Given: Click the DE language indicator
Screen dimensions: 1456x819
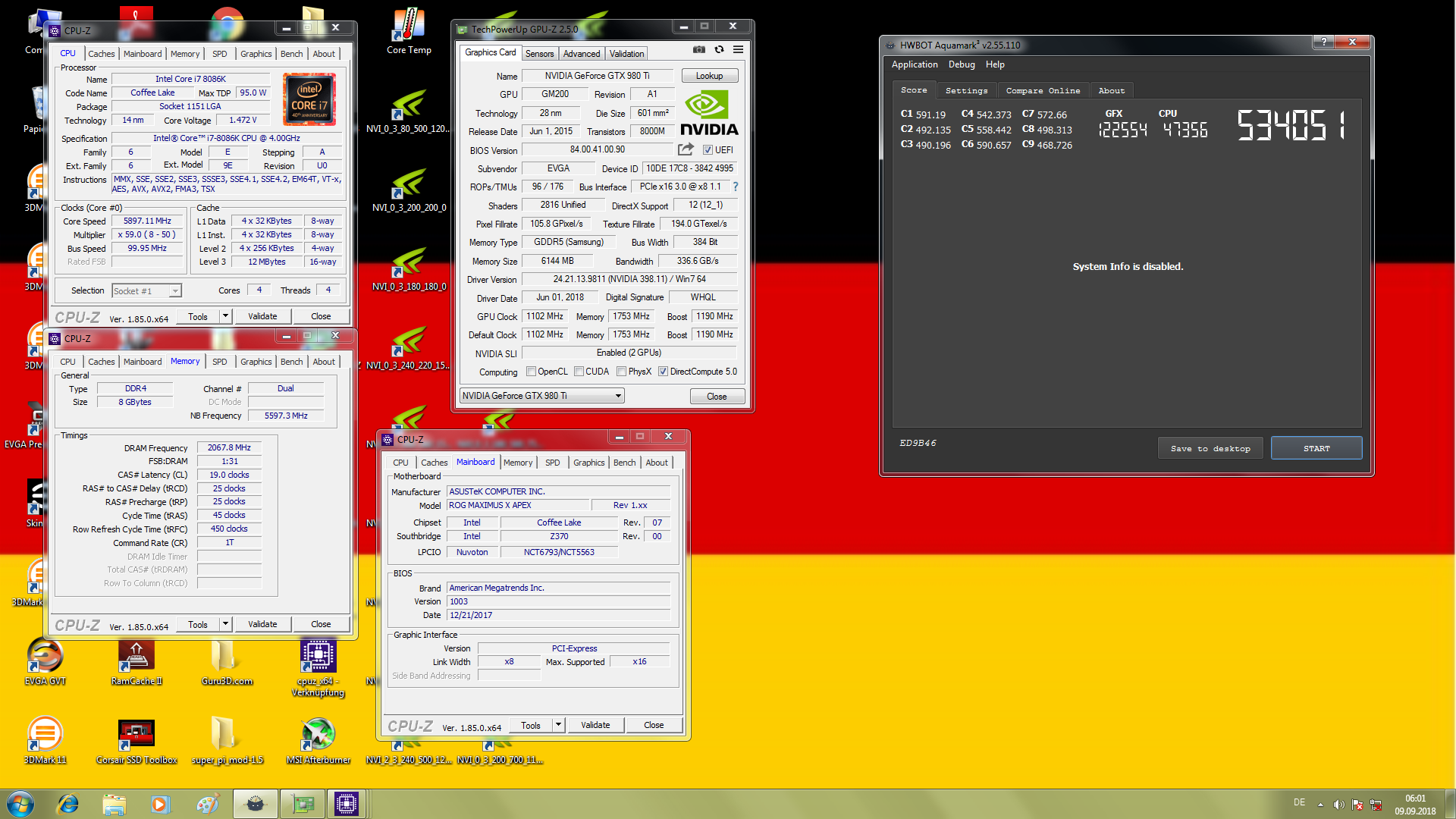Looking at the screenshot, I should (1299, 802).
